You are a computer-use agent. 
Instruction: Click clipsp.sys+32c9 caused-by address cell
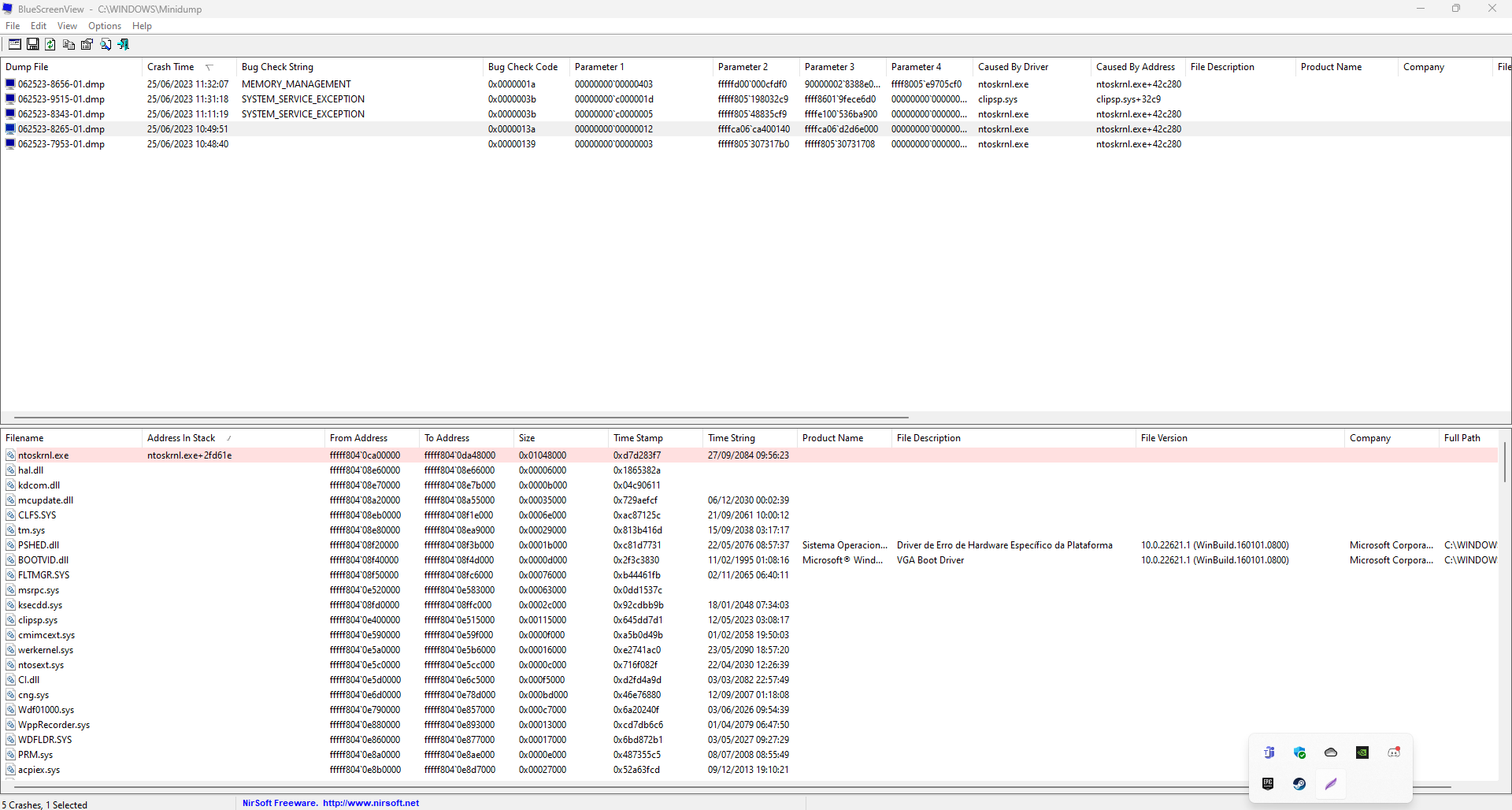[1128, 99]
